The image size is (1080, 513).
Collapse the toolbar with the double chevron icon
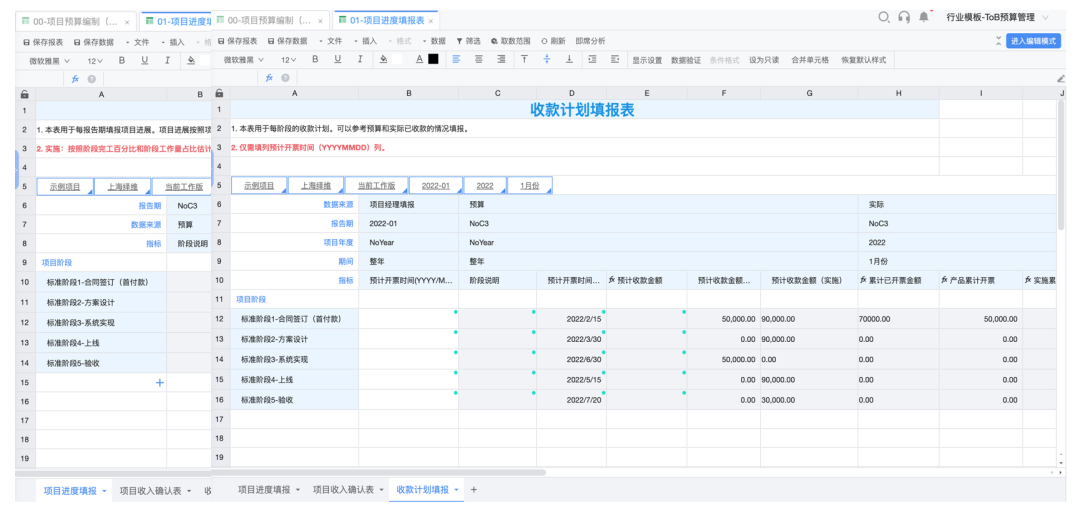(998, 41)
